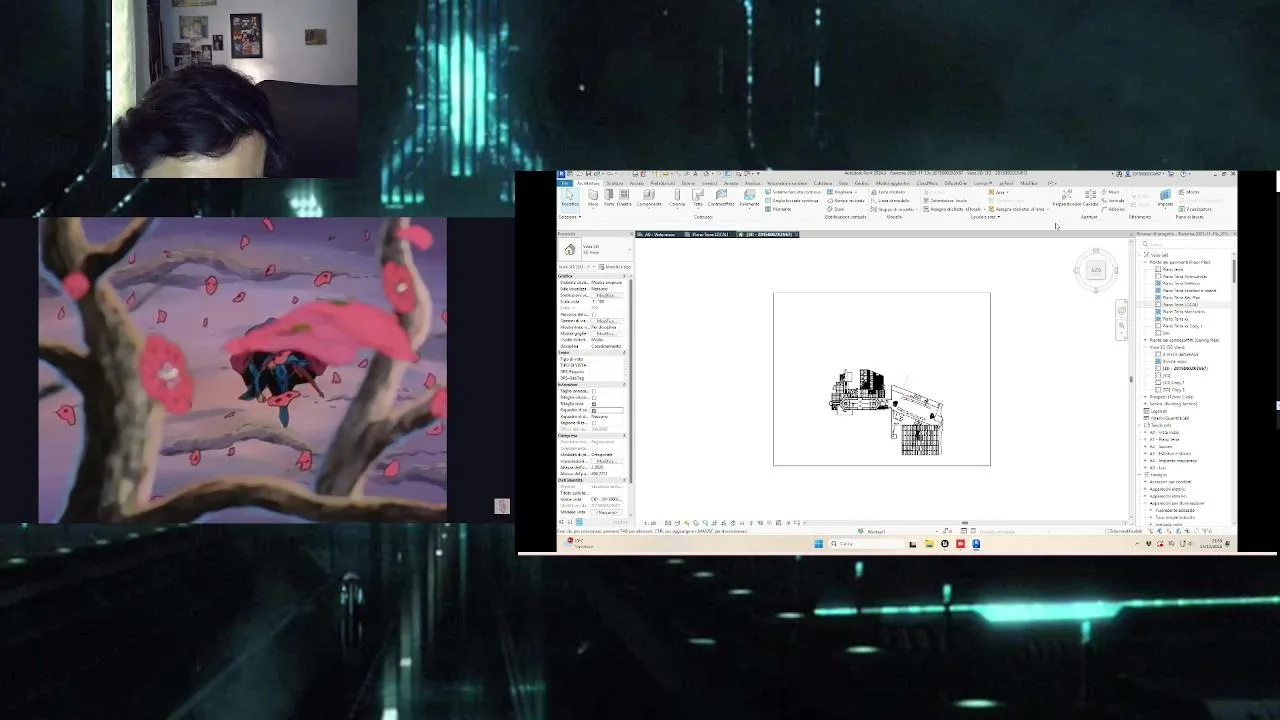Toggle Percorso del sole checkbox
Image resolution: width=1280 pixels, height=720 pixels.
(594, 315)
